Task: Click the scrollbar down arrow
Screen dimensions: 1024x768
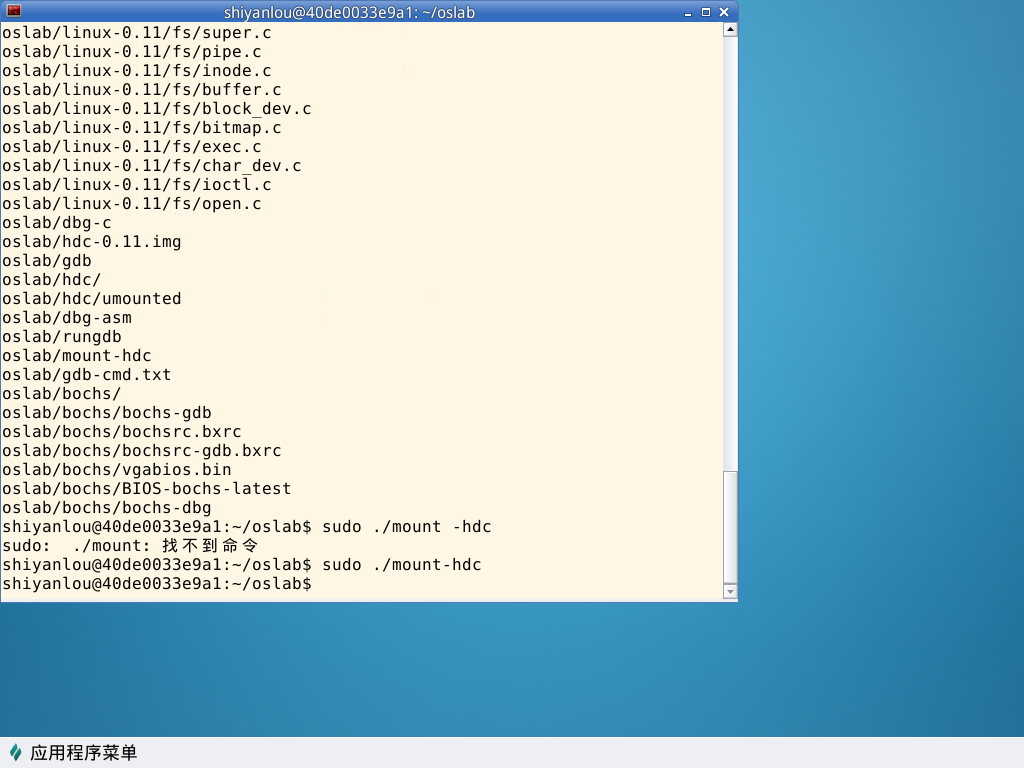Action: click(730, 592)
